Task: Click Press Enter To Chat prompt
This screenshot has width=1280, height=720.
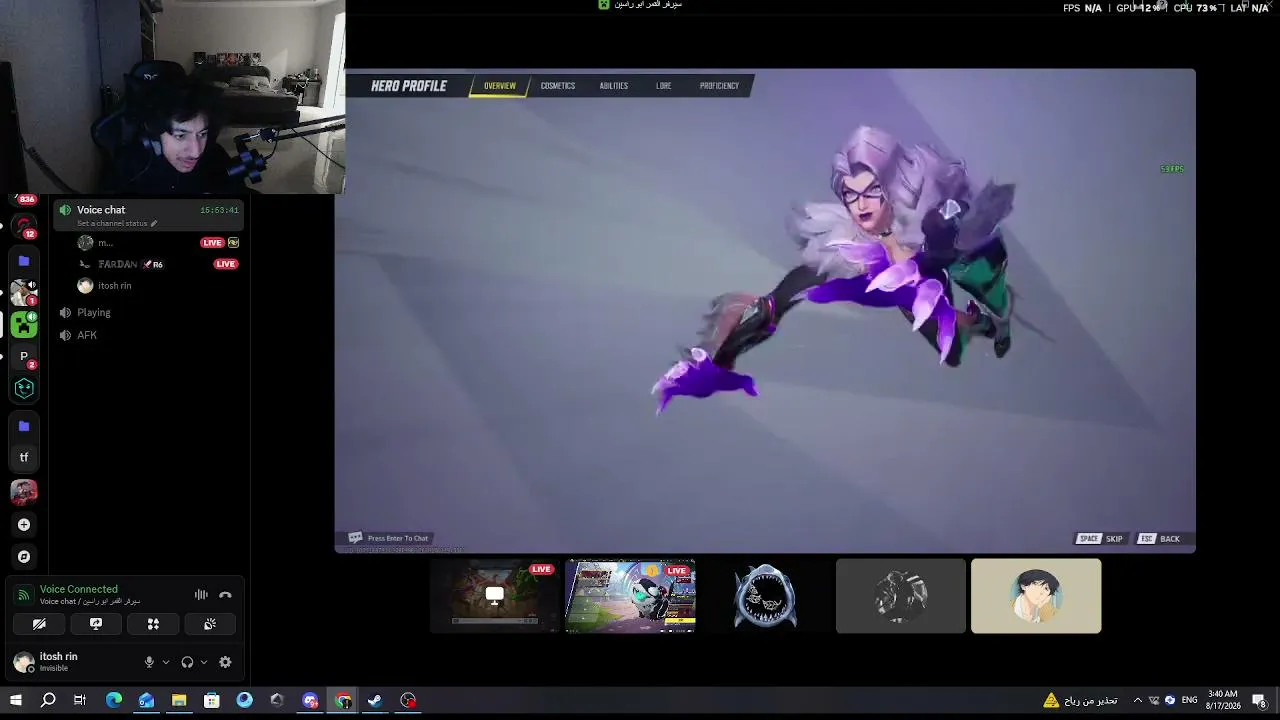Action: click(389, 538)
